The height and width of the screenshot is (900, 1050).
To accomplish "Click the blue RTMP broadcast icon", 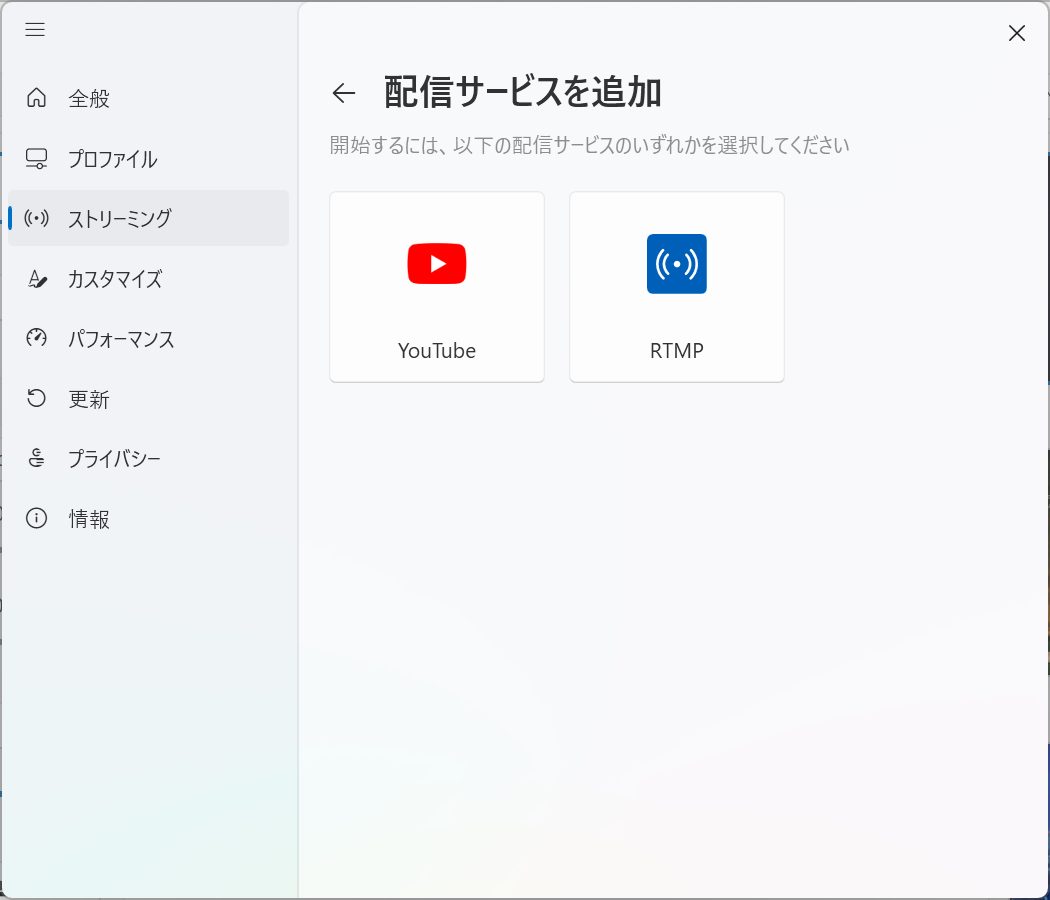I will tap(676, 264).
